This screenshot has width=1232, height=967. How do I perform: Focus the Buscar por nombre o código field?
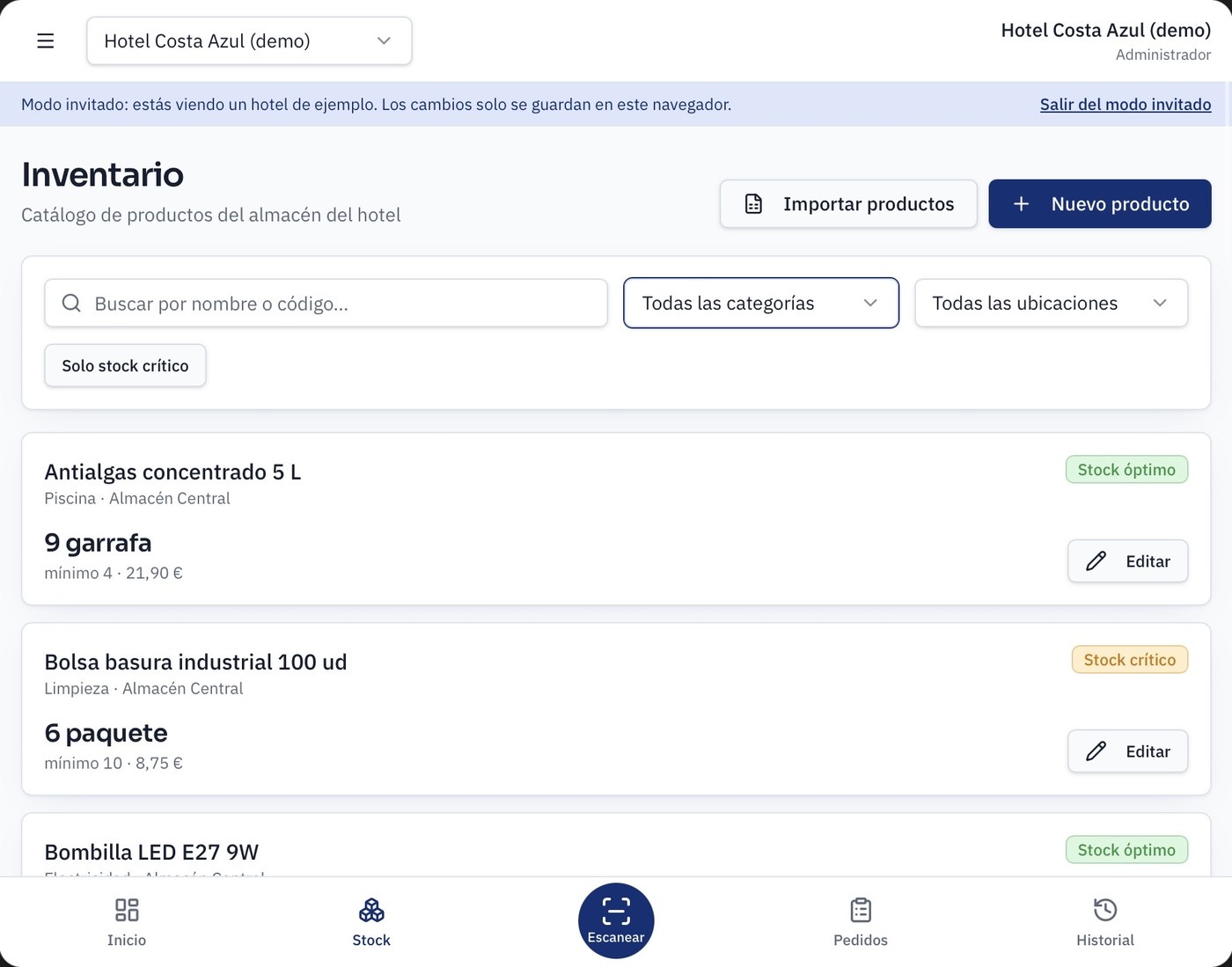(326, 304)
